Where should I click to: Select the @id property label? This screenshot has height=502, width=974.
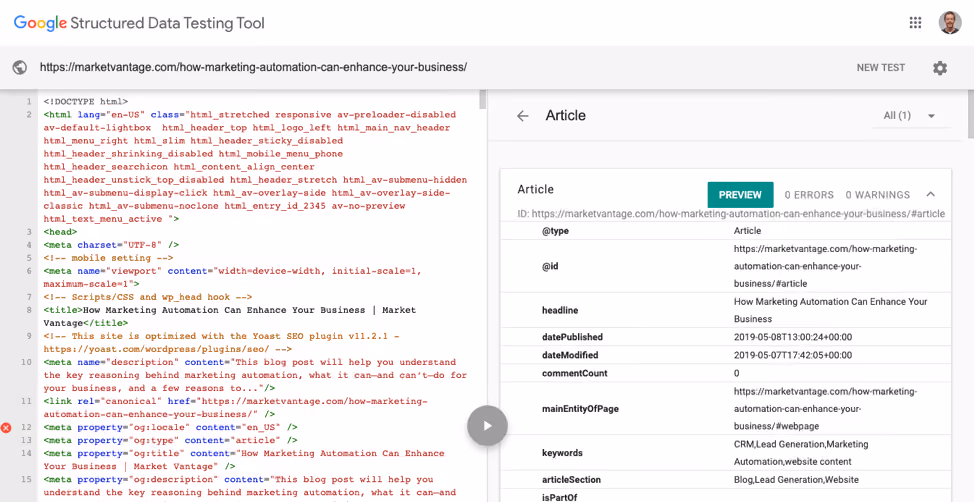pos(550,266)
